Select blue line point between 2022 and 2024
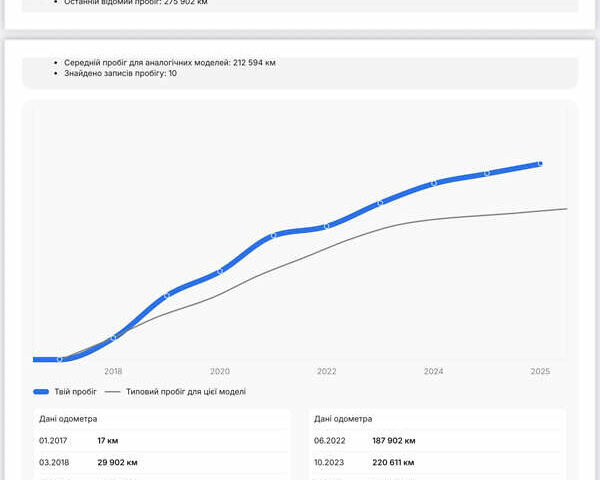 pyautogui.click(x=380, y=203)
